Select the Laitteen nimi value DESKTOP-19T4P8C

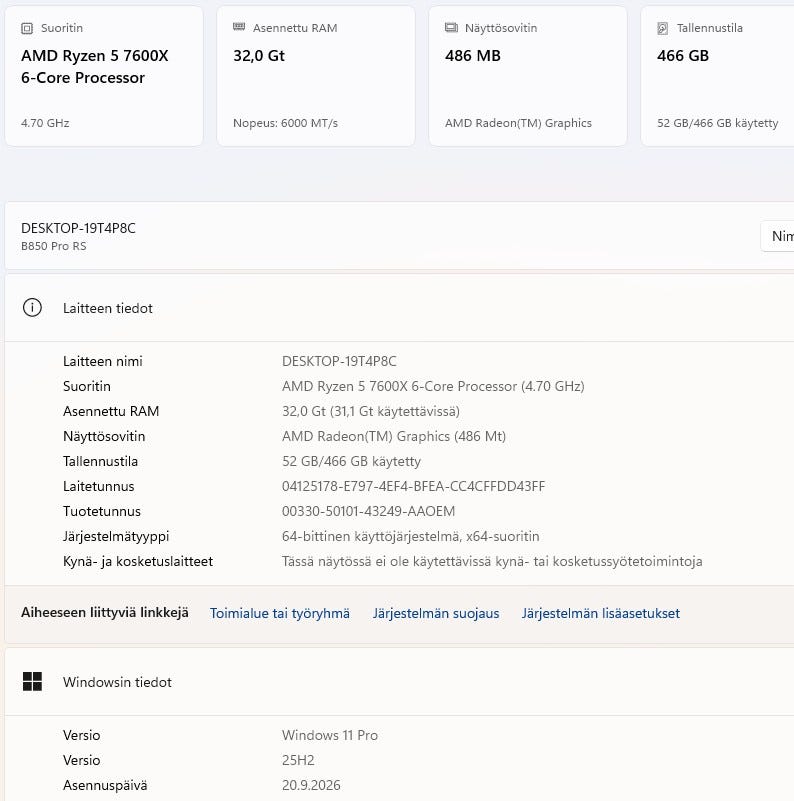coord(339,361)
